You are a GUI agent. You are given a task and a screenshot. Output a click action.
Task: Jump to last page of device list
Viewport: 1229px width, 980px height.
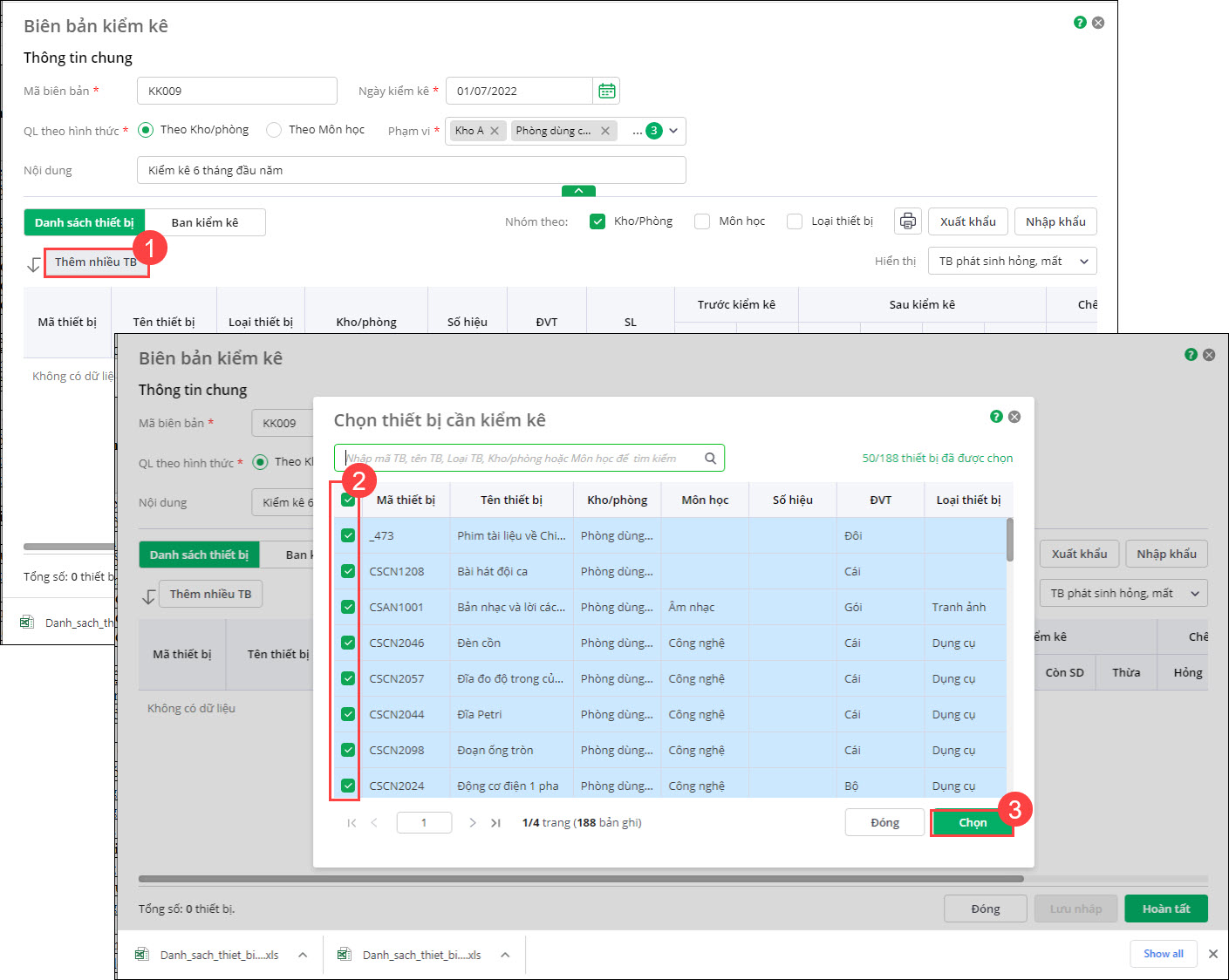tap(495, 823)
